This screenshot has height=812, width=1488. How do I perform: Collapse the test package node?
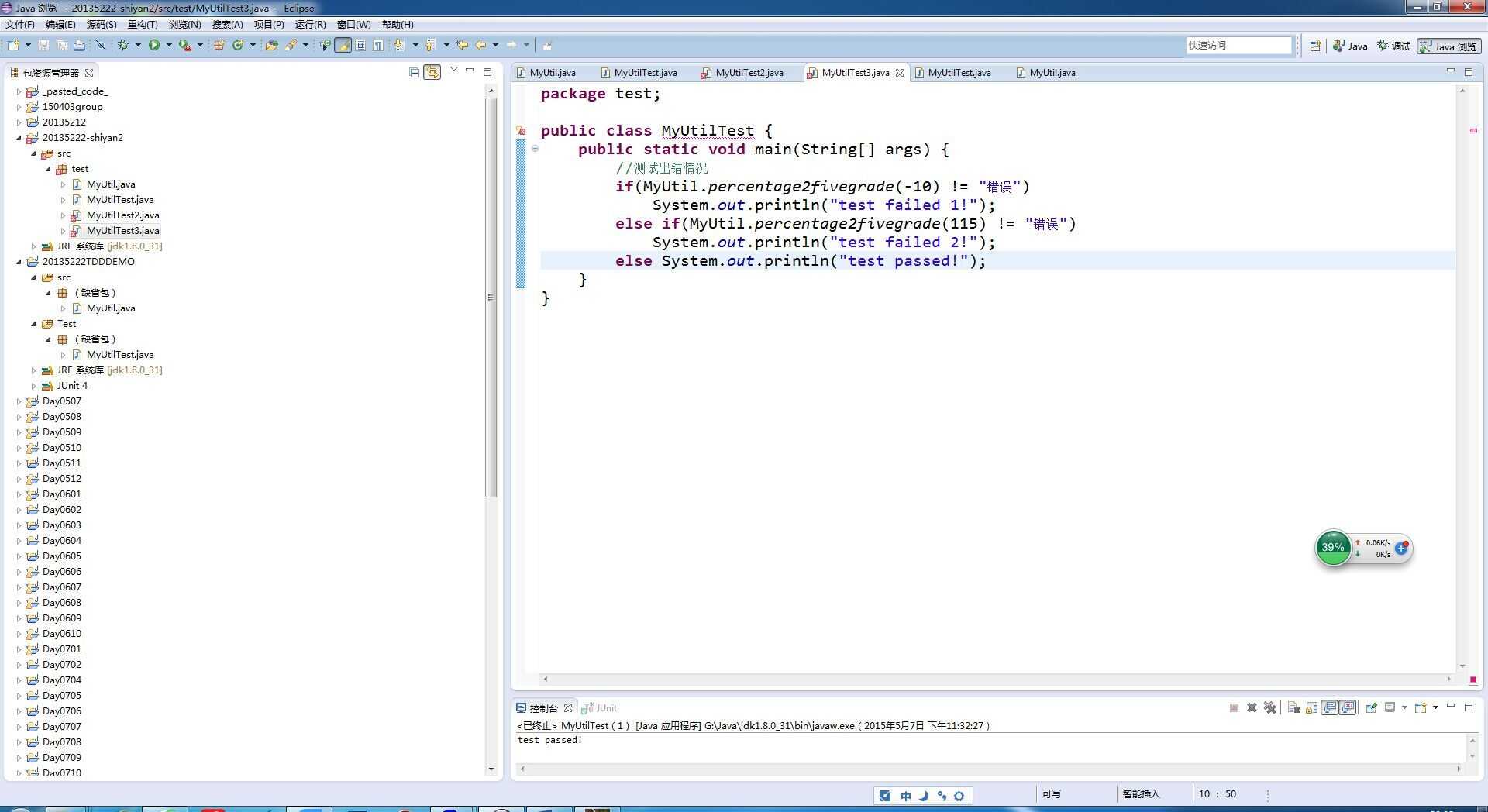tap(49, 169)
